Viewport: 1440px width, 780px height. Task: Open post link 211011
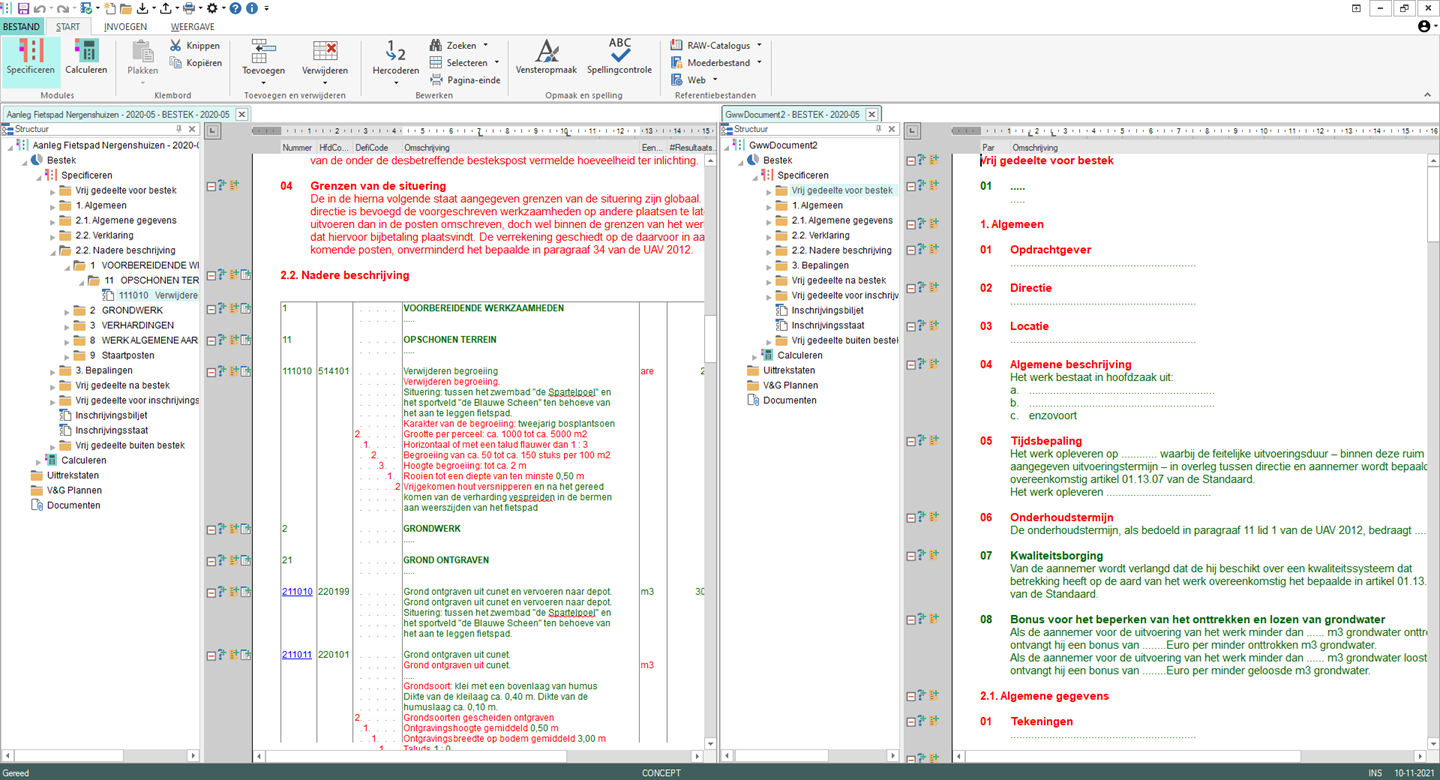tap(297, 655)
